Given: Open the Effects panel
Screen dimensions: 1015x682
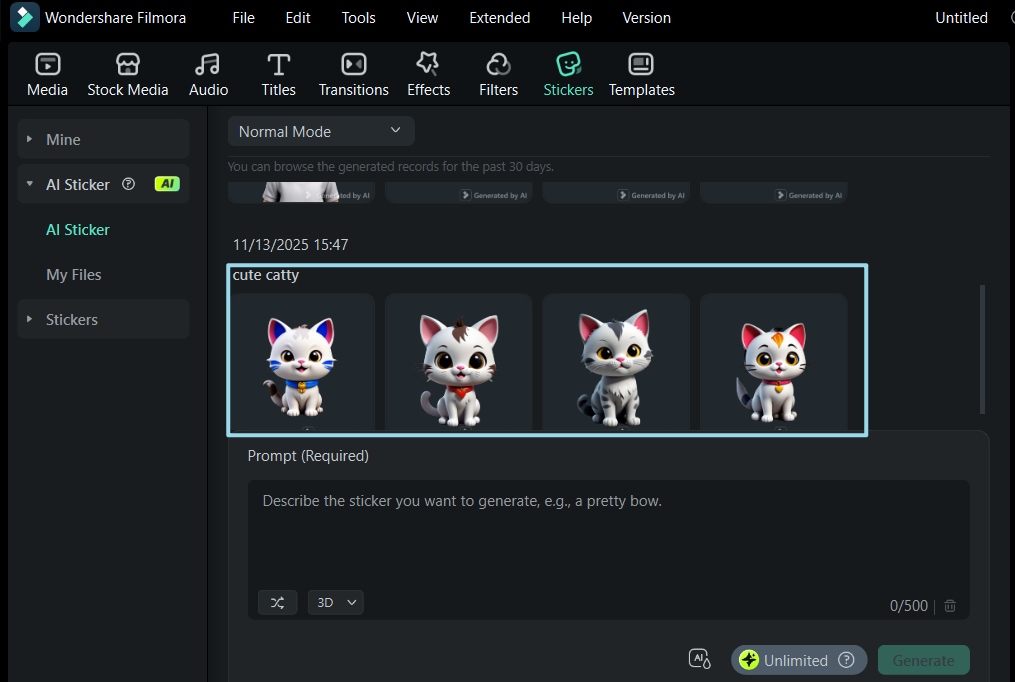Looking at the screenshot, I should click(x=428, y=73).
